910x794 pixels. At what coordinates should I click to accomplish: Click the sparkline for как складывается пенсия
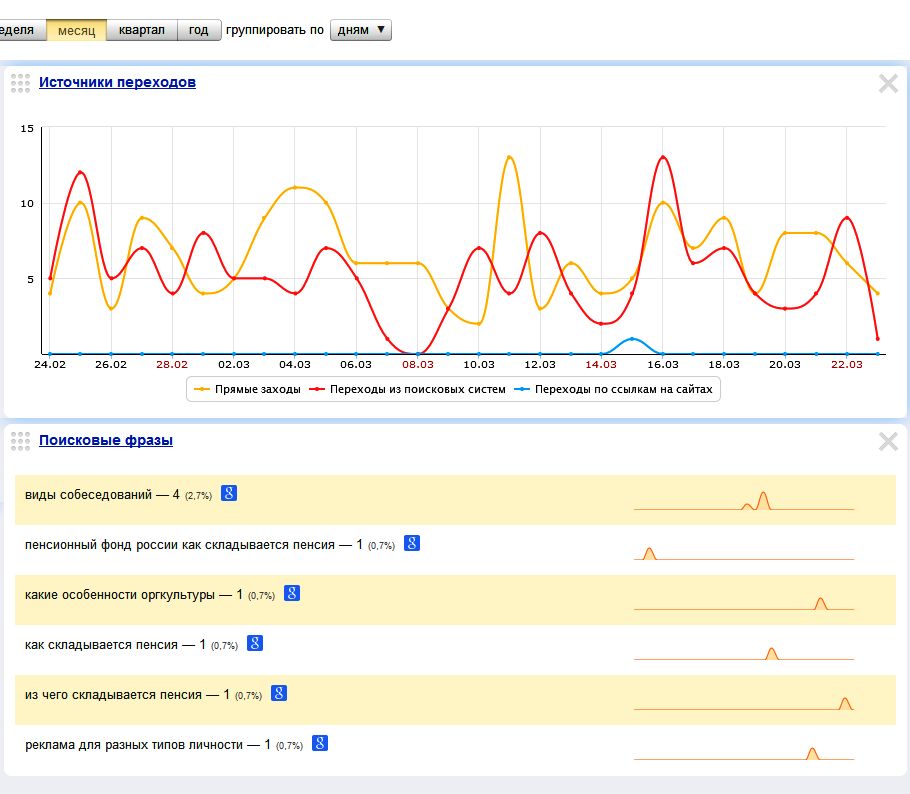743,653
